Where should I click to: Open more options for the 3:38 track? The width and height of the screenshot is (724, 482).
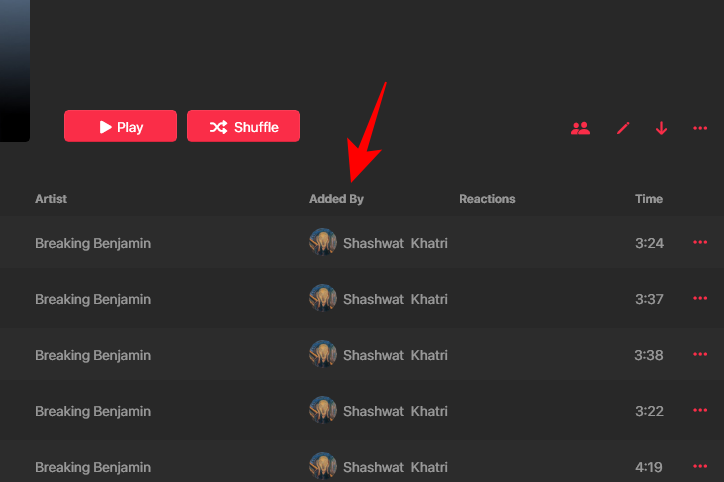700,355
